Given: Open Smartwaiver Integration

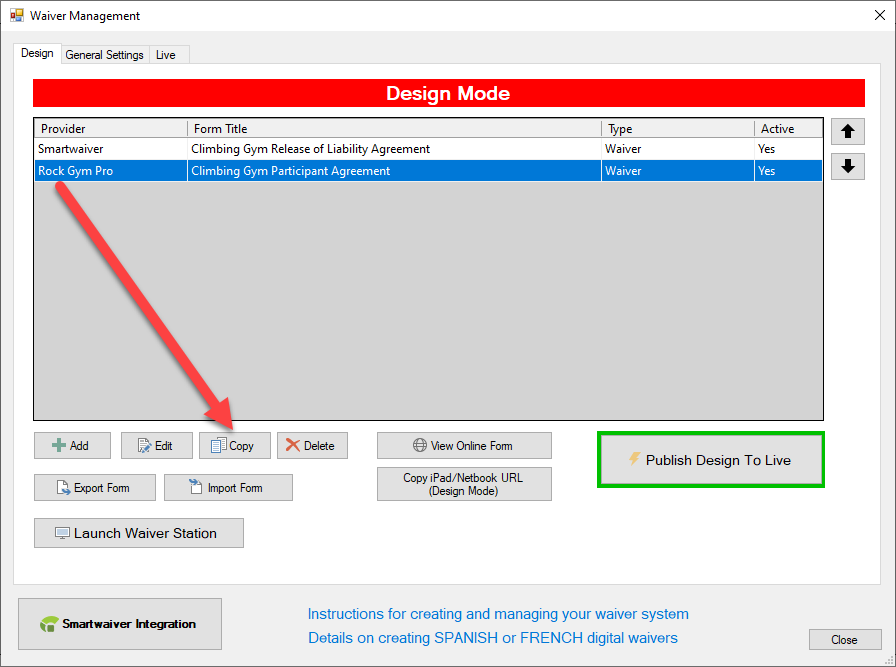Looking at the screenshot, I should [x=120, y=624].
